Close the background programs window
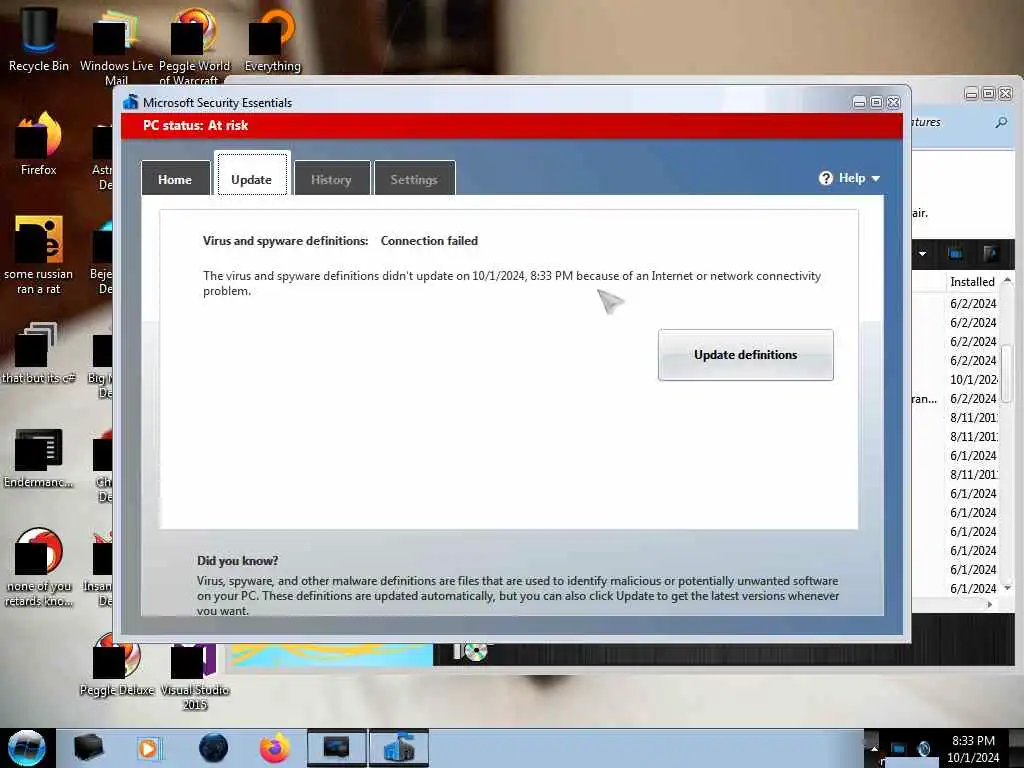This screenshot has height=768, width=1024. pos(1006,94)
